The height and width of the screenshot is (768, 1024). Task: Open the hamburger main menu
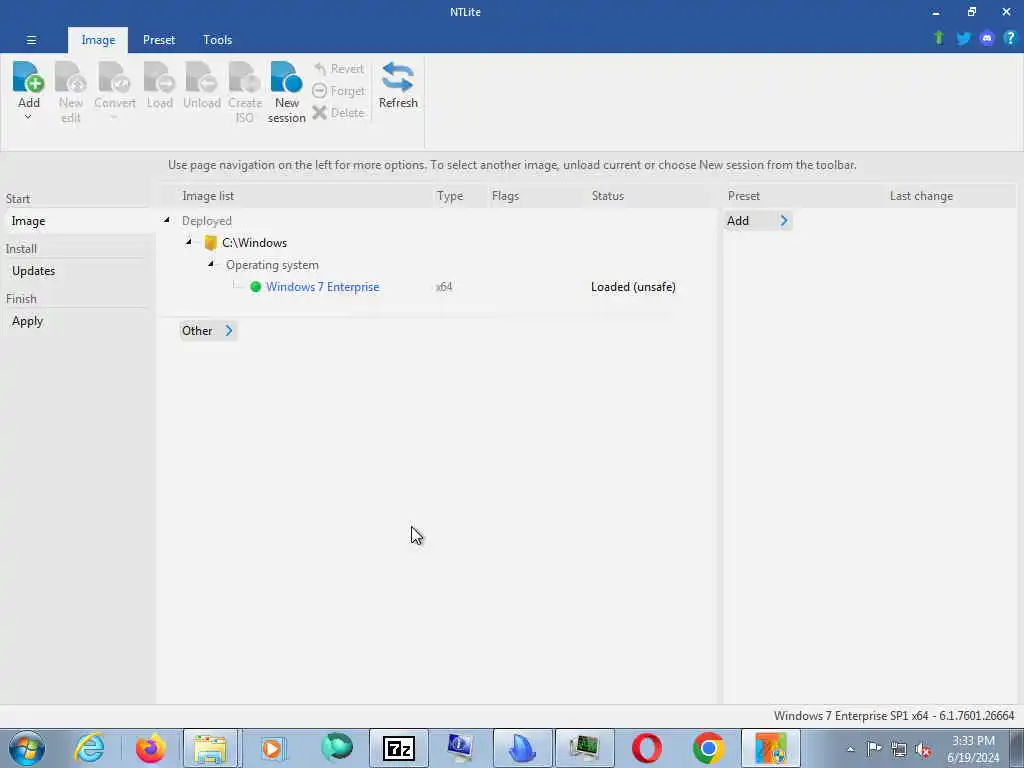point(31,40)
